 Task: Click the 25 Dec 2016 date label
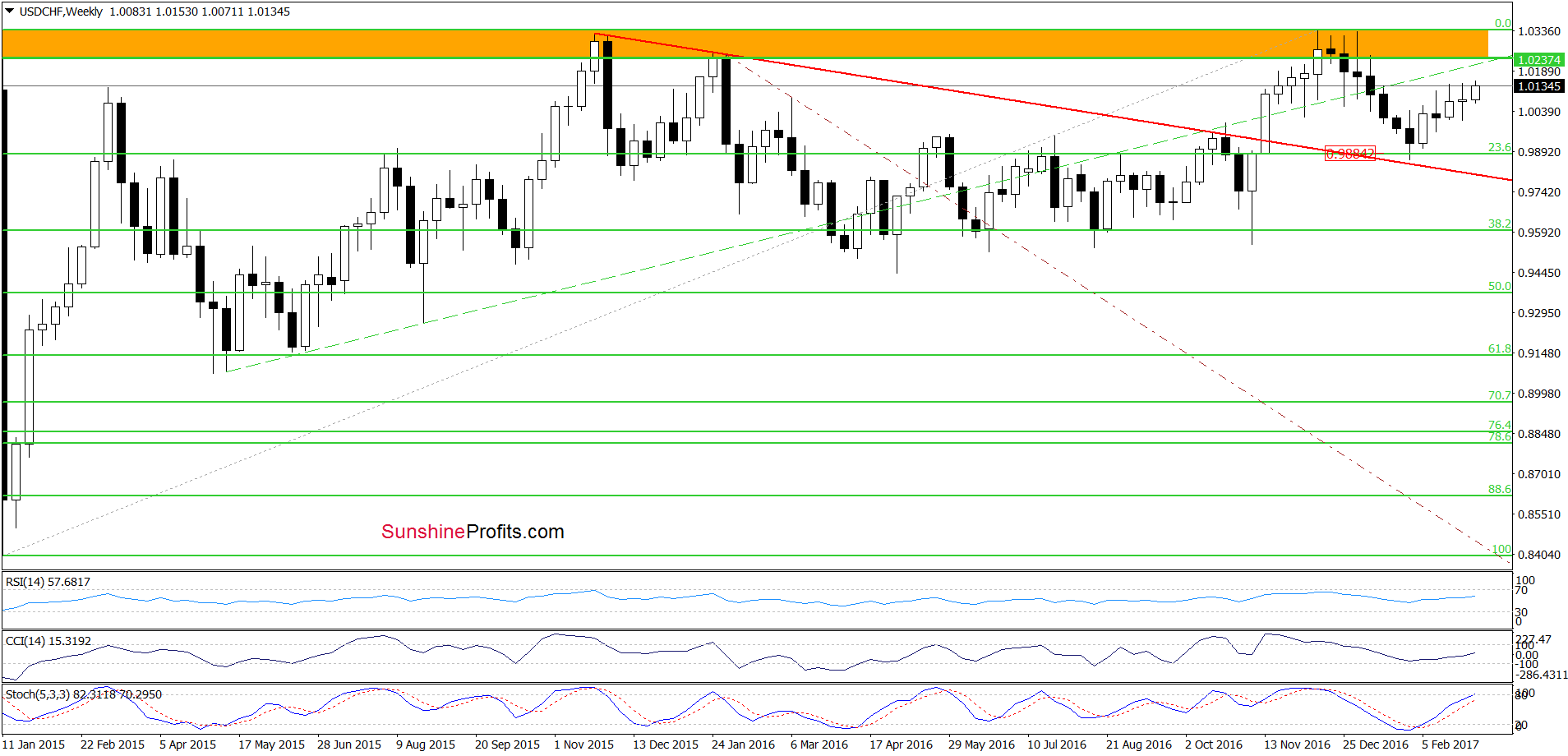tap(1376, 744)
